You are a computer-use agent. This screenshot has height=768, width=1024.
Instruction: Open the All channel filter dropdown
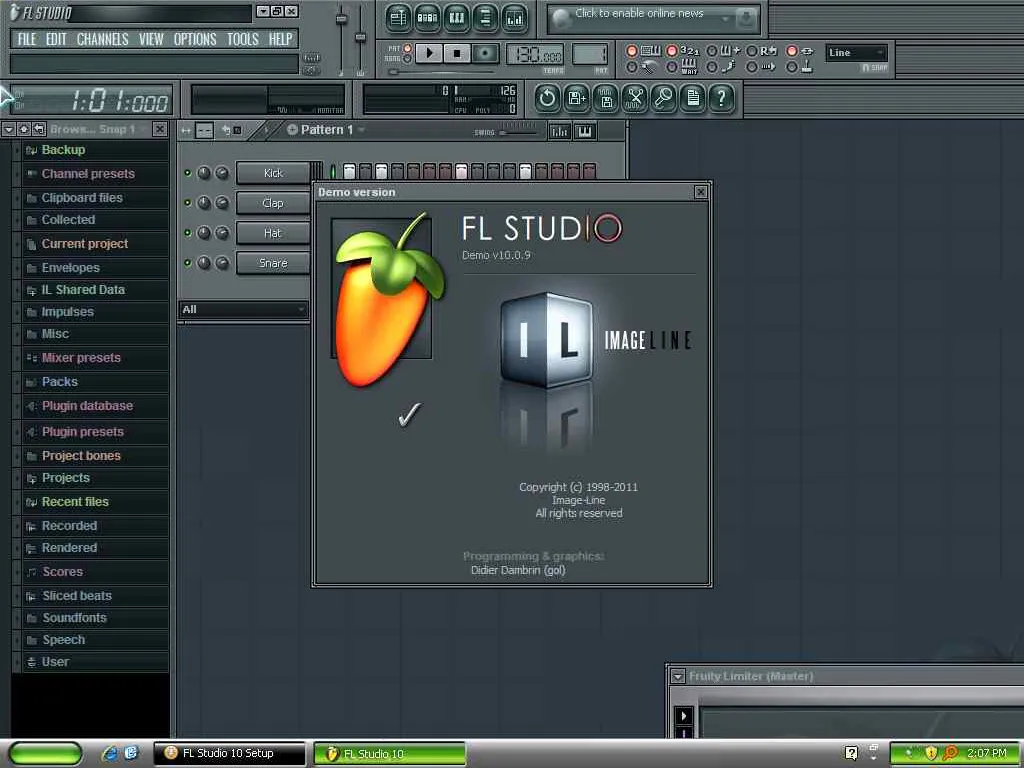coord(243,310)
